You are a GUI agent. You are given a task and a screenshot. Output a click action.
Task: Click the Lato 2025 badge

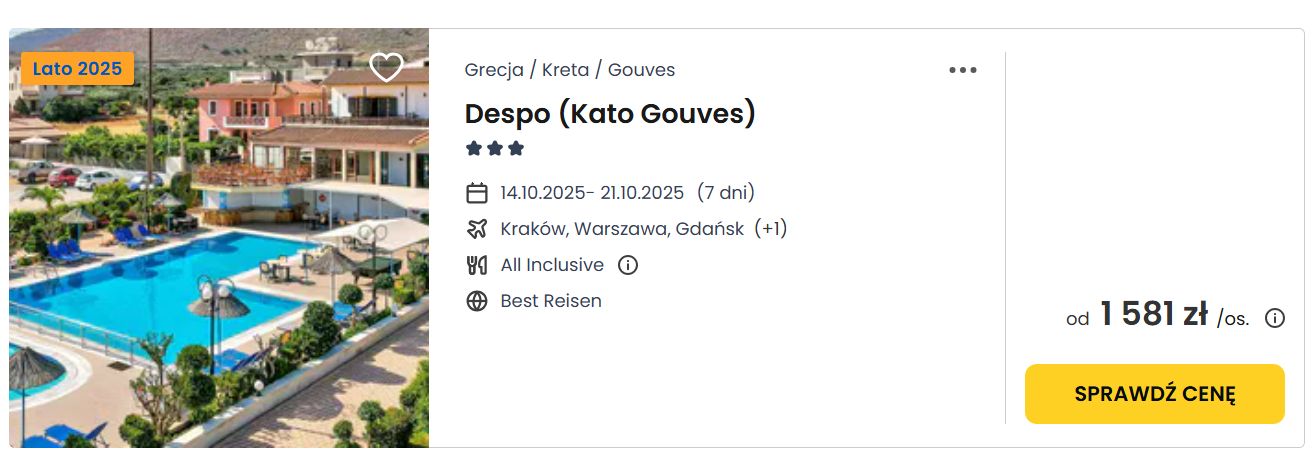(x=77, y=69)
